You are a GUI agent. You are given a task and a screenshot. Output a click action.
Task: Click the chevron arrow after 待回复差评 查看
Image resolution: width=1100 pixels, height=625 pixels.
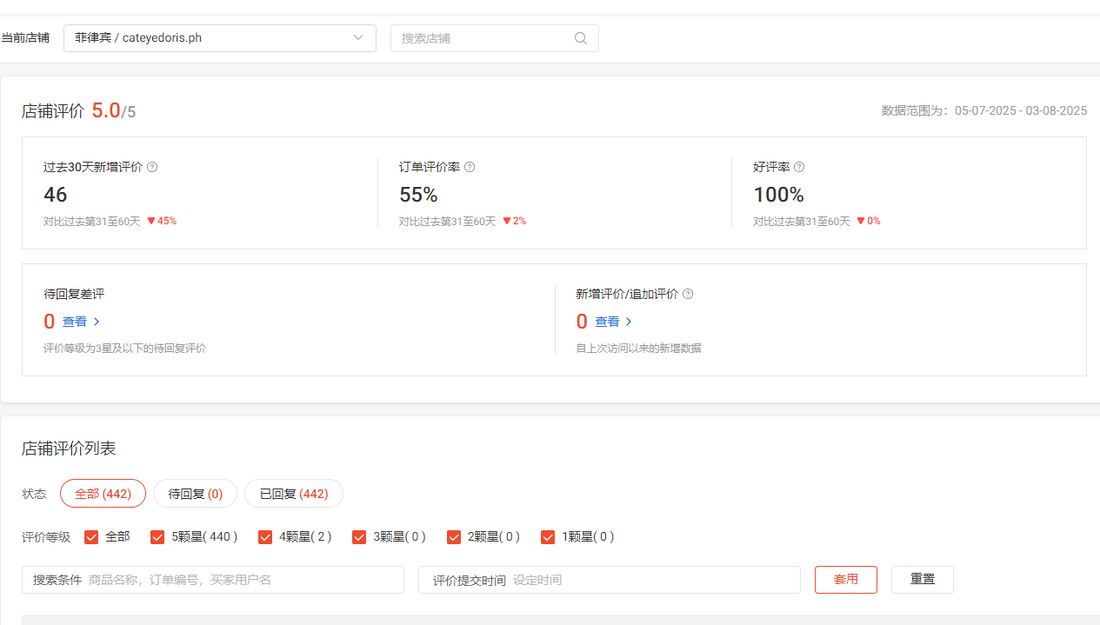click(x=97, y=322)
